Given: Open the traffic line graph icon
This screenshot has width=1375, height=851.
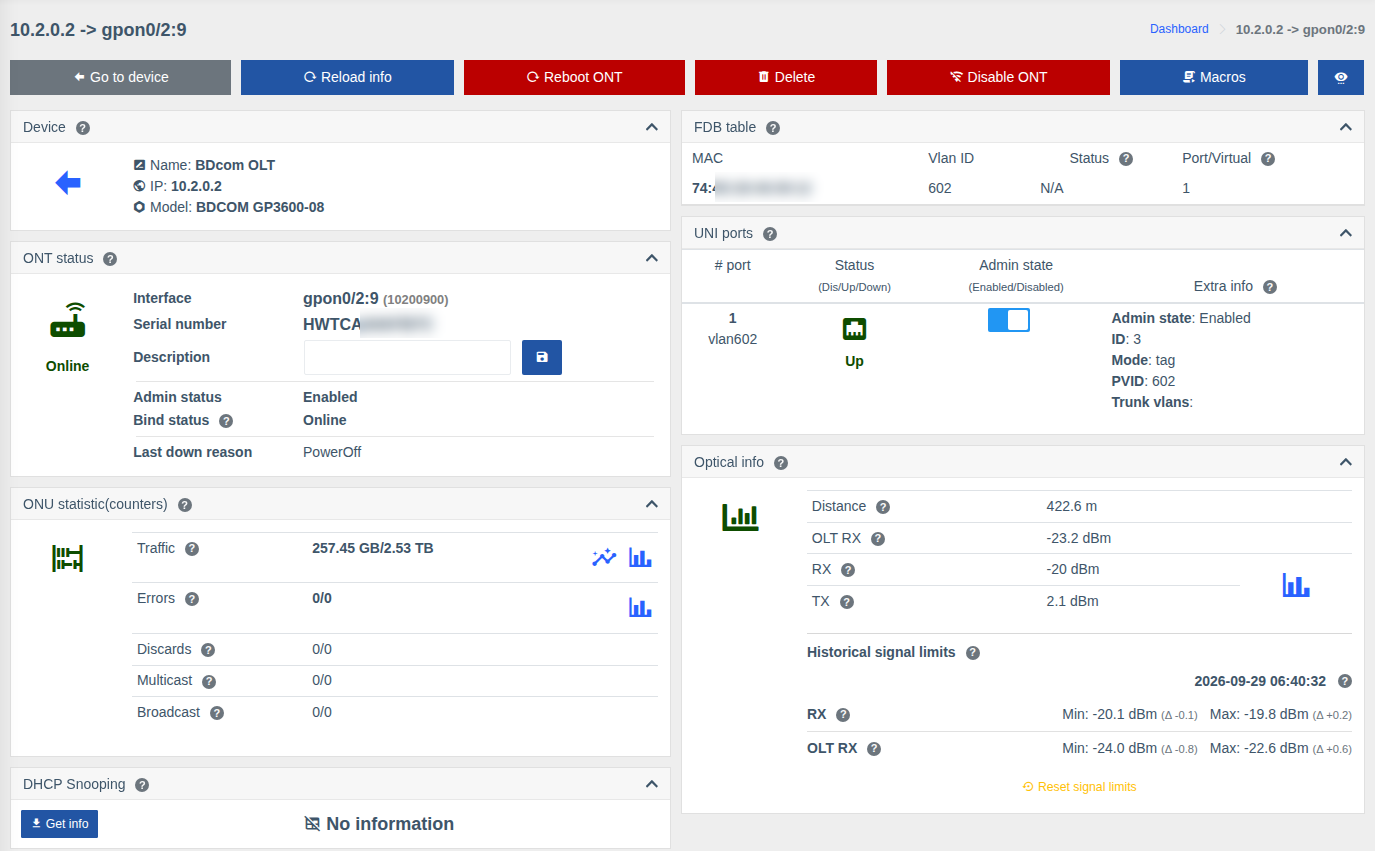Looking at the screenshot, I should click(603, 558).
